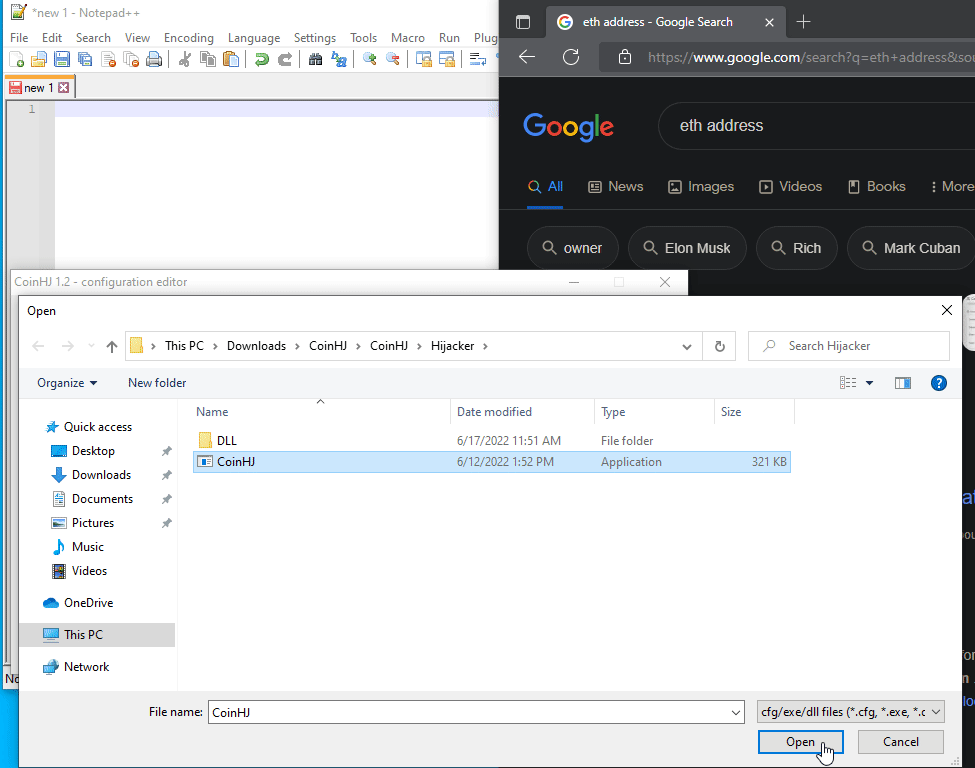Open the Edit menu in Notepad++
This screenshot has height=768, width=975.
[x=52, y=38]
